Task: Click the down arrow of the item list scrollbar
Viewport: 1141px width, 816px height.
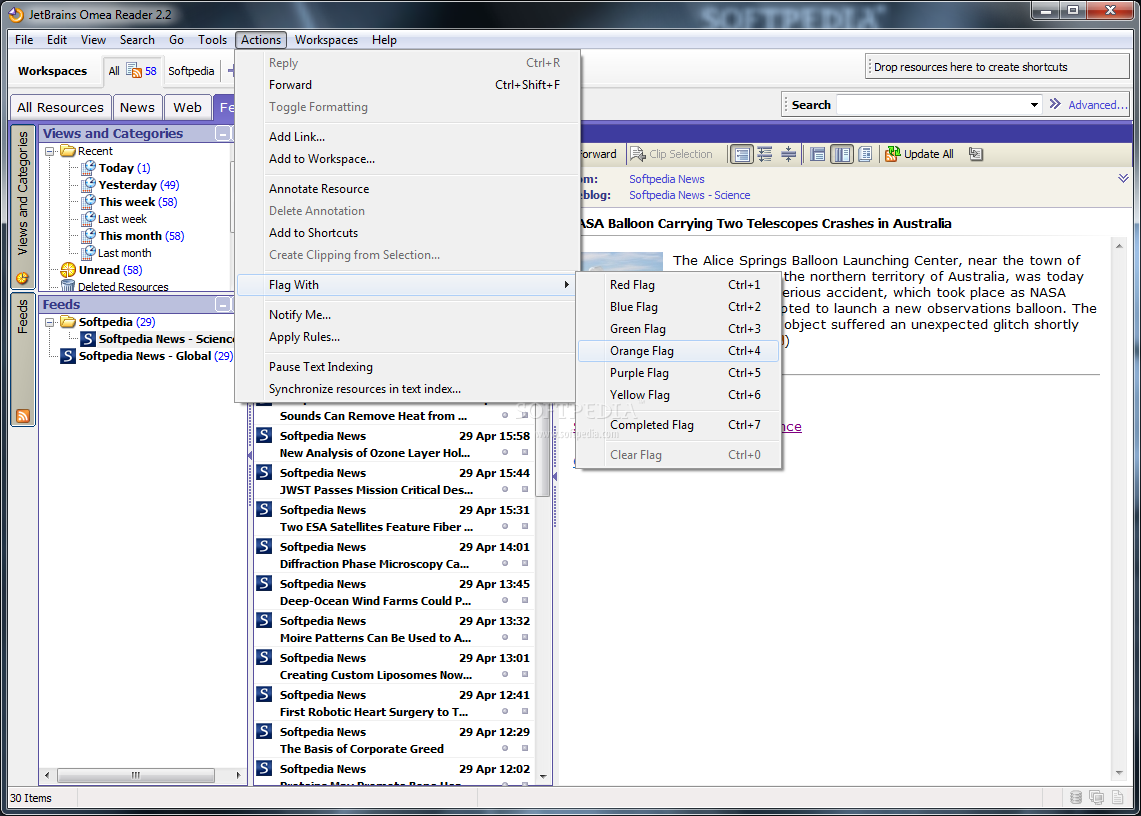Action: coord(543,777)
